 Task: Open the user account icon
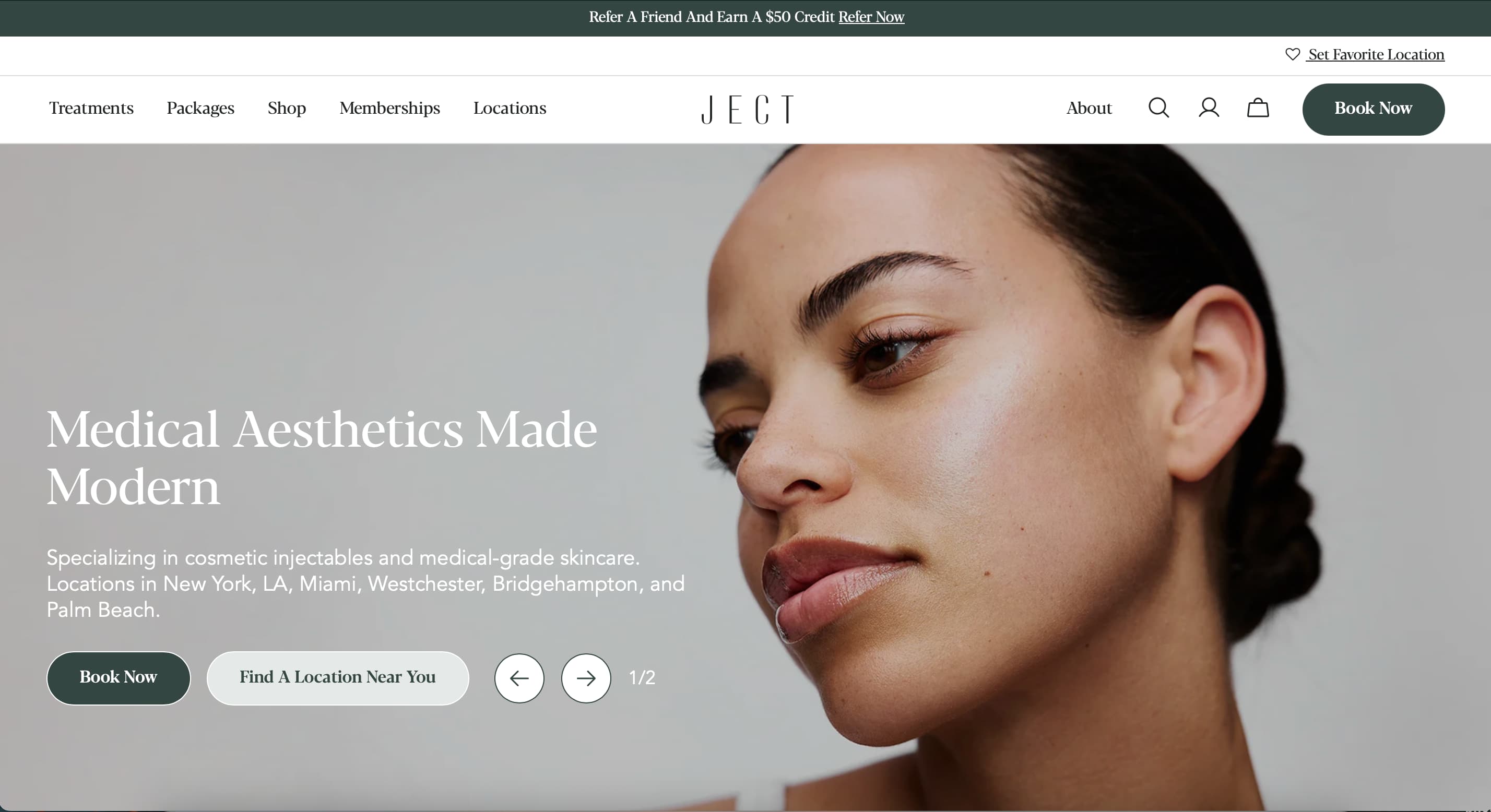click(x=1209, y=108)
